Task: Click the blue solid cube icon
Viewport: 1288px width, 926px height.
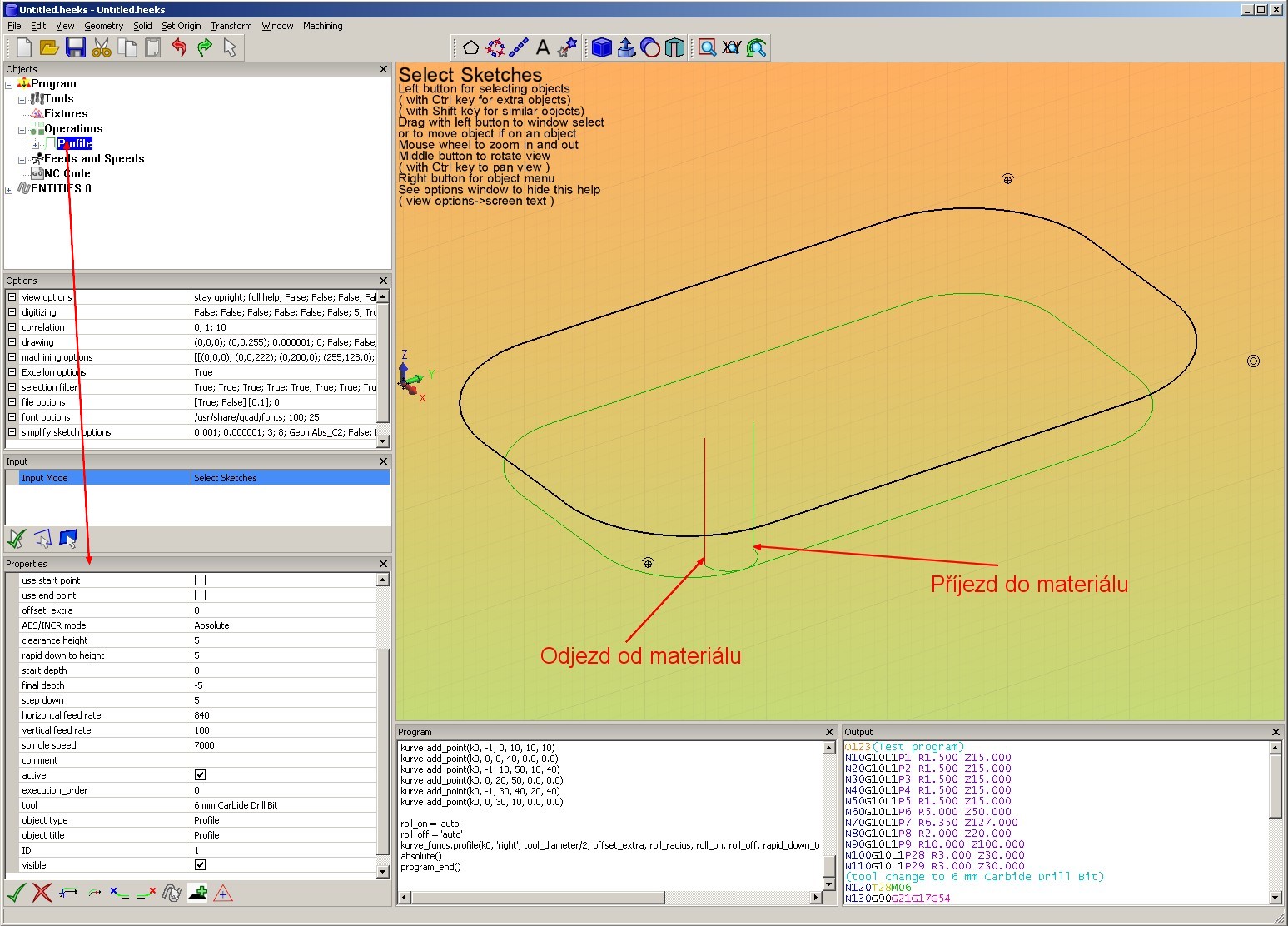Action: click(x=601, y=48)
